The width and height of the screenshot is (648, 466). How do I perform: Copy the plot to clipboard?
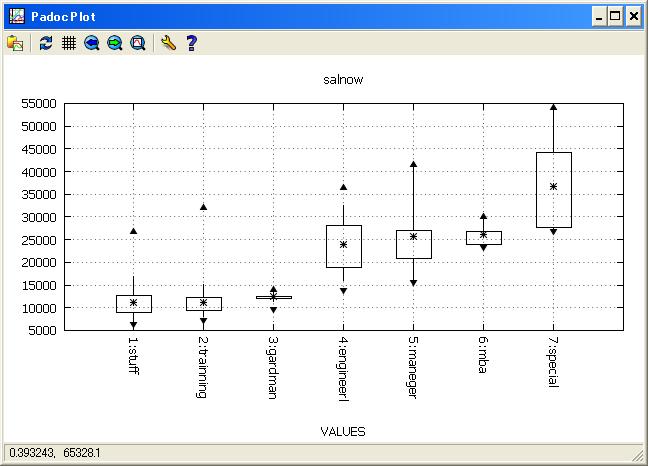(15, 43)
